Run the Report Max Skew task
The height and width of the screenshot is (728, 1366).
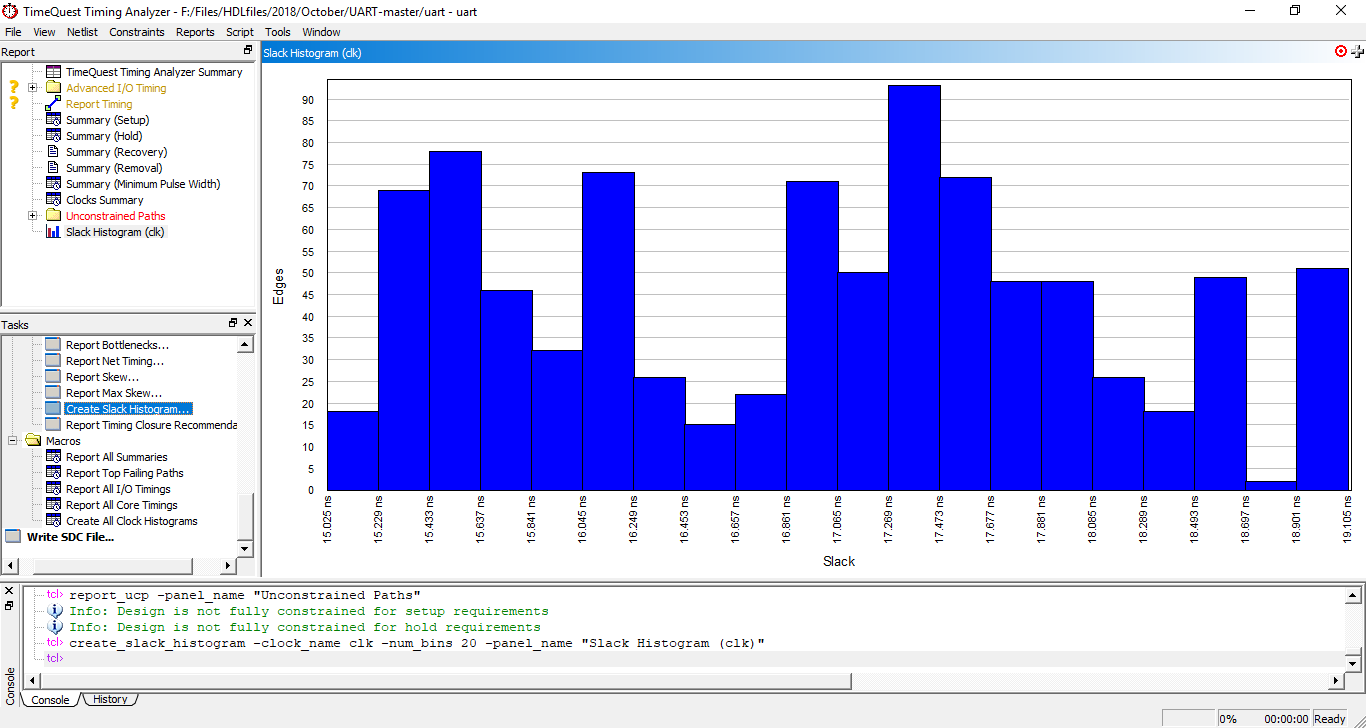pyautogui.click(x=114, y=393)
